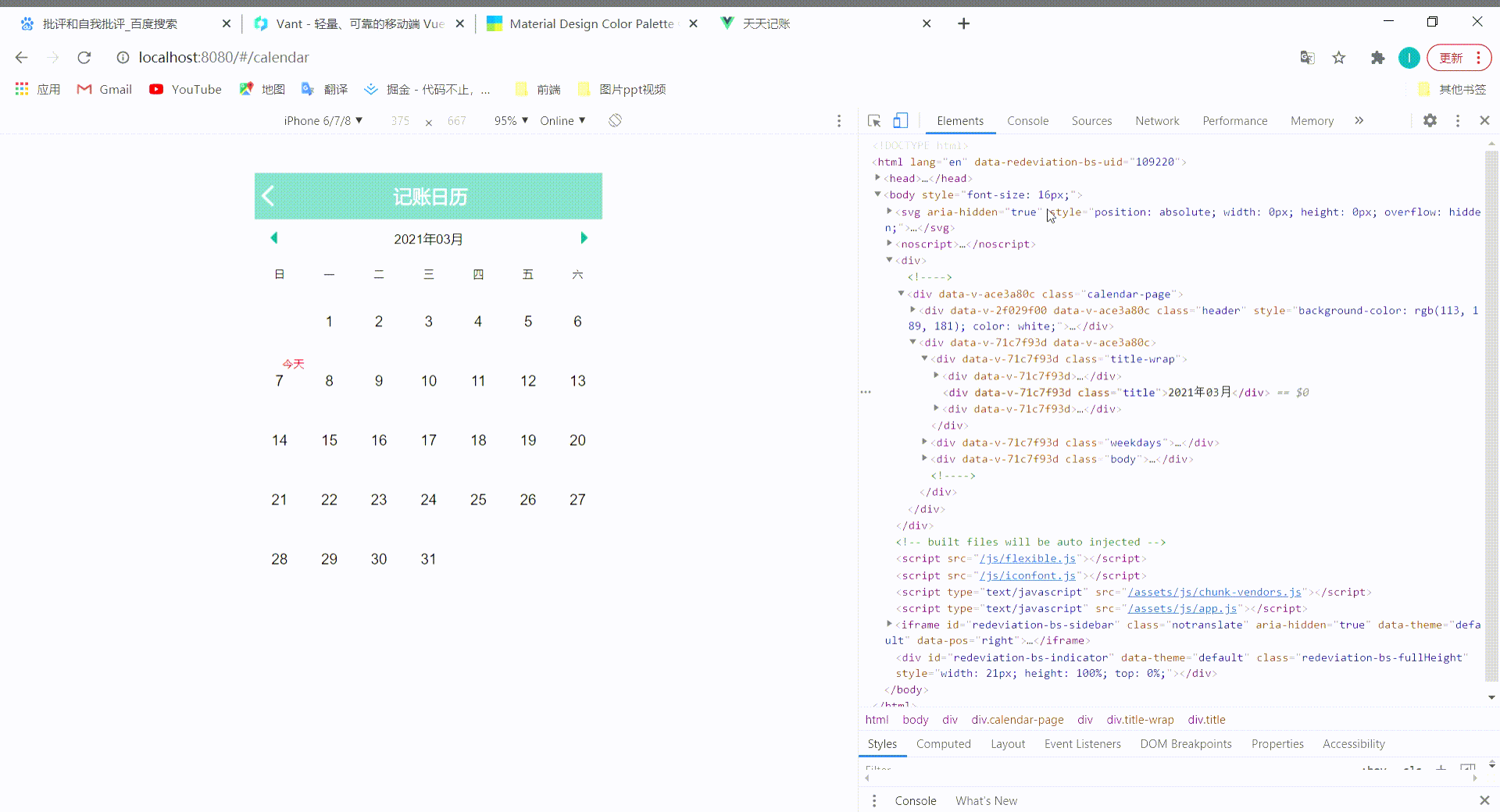Screen dimensions: 1500x812
Task: Switch to the Performance tab
Action: pos(1234,120)
